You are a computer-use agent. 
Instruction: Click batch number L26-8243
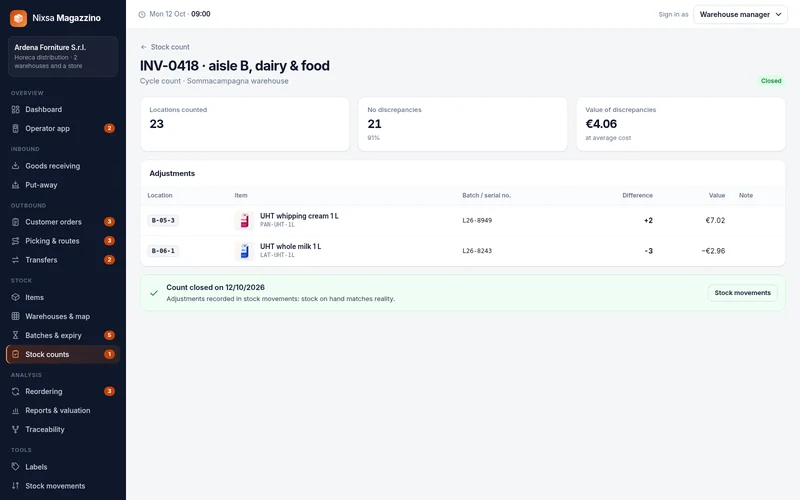477,251
